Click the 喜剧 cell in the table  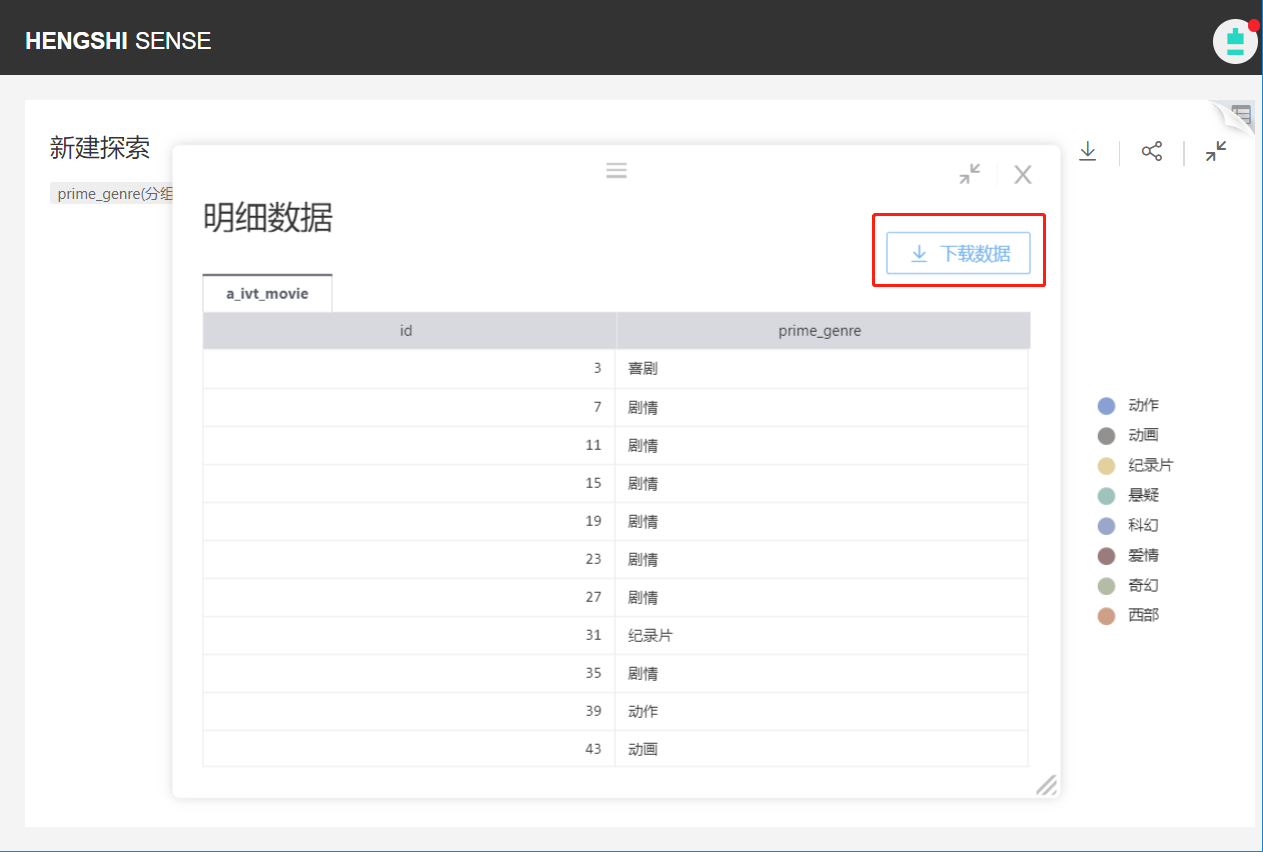pyautogui.click(x=822, y=368)
